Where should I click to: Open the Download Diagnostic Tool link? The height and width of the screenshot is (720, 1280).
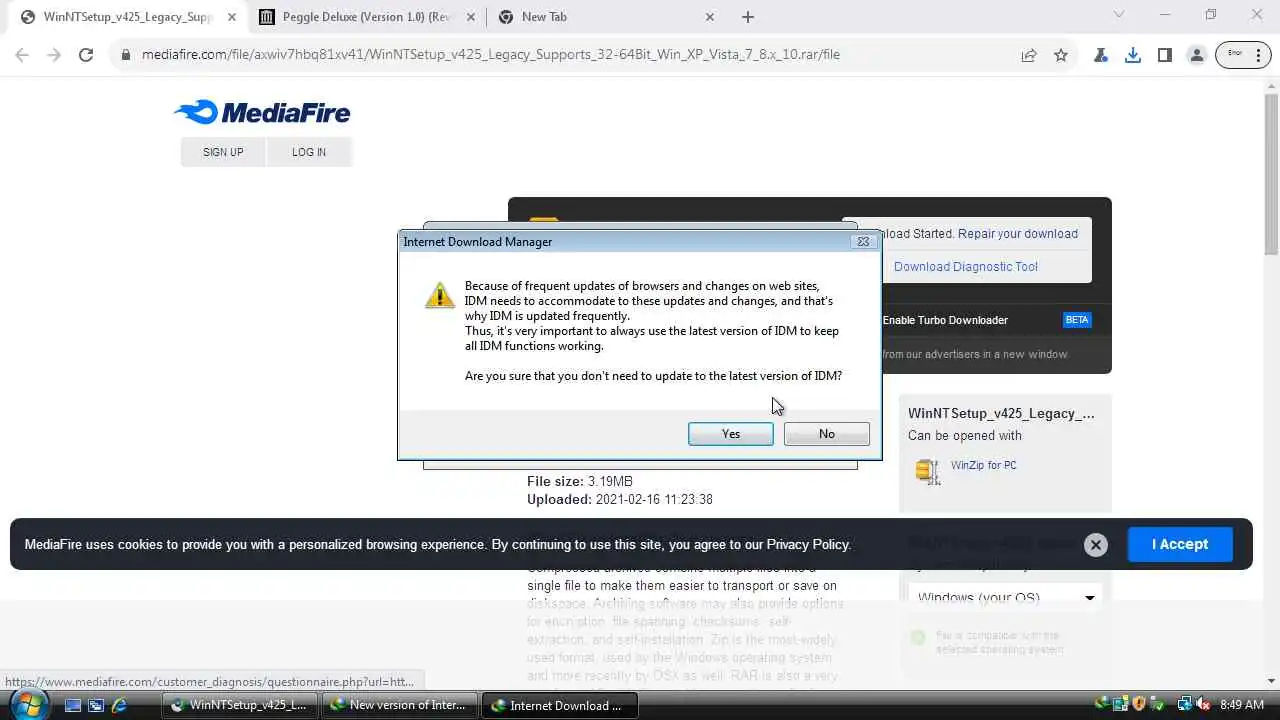[966, 266]
